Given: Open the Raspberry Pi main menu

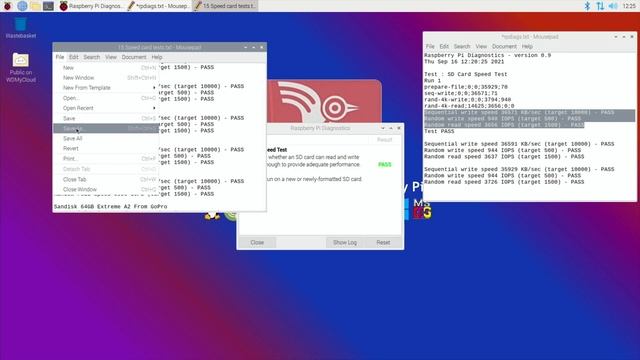Looking at the screenshot, I should 7,6.
